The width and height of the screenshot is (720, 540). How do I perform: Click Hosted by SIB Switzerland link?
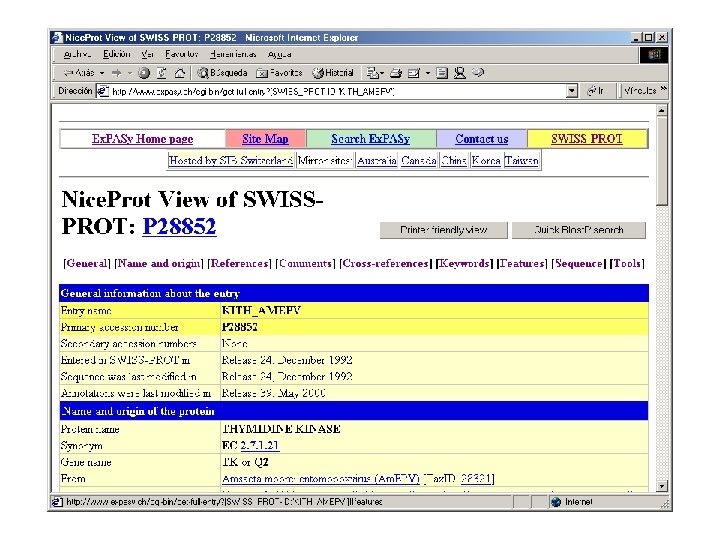click(231, 161)
